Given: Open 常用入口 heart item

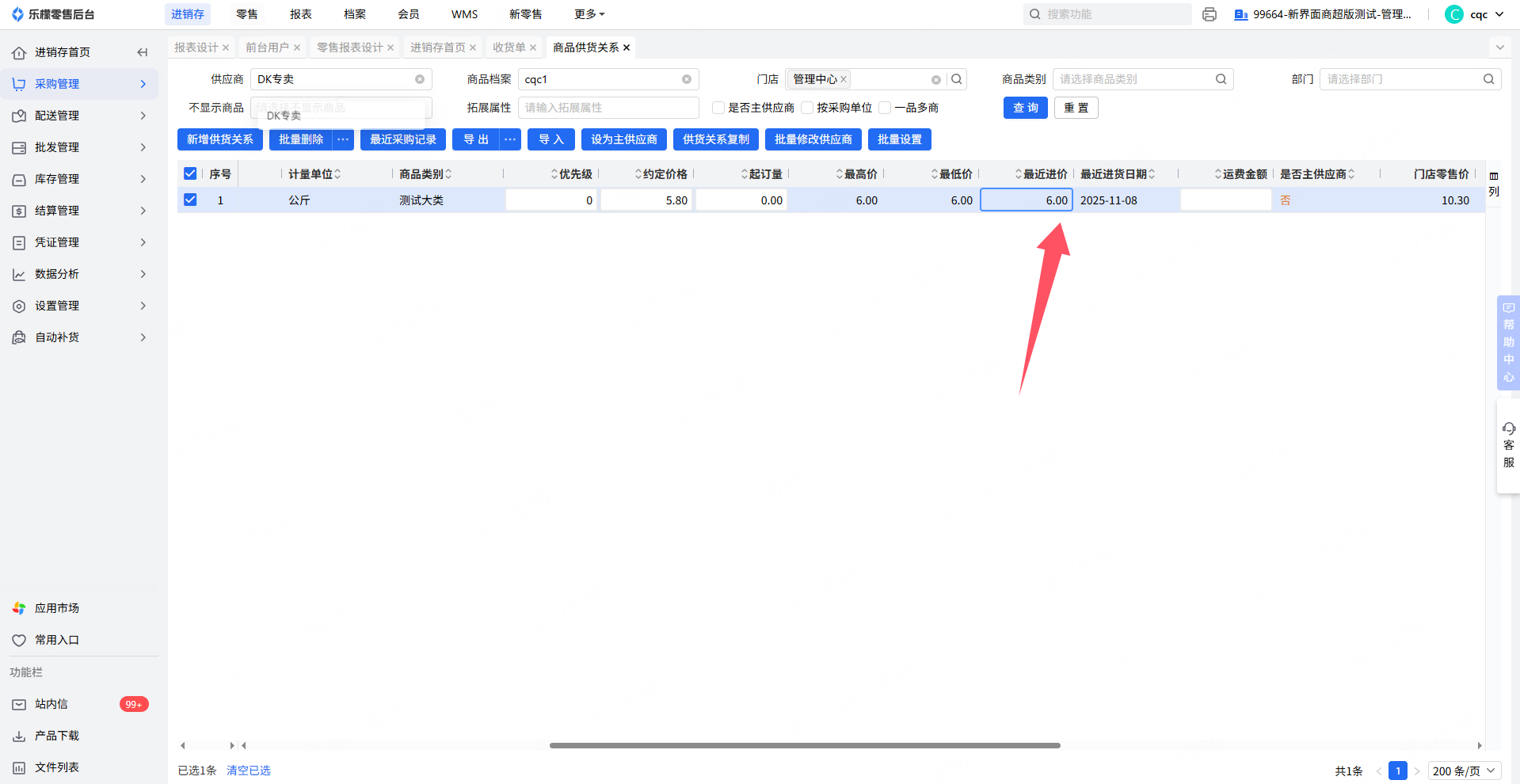Looking at the screenshot, I should 57,640.
